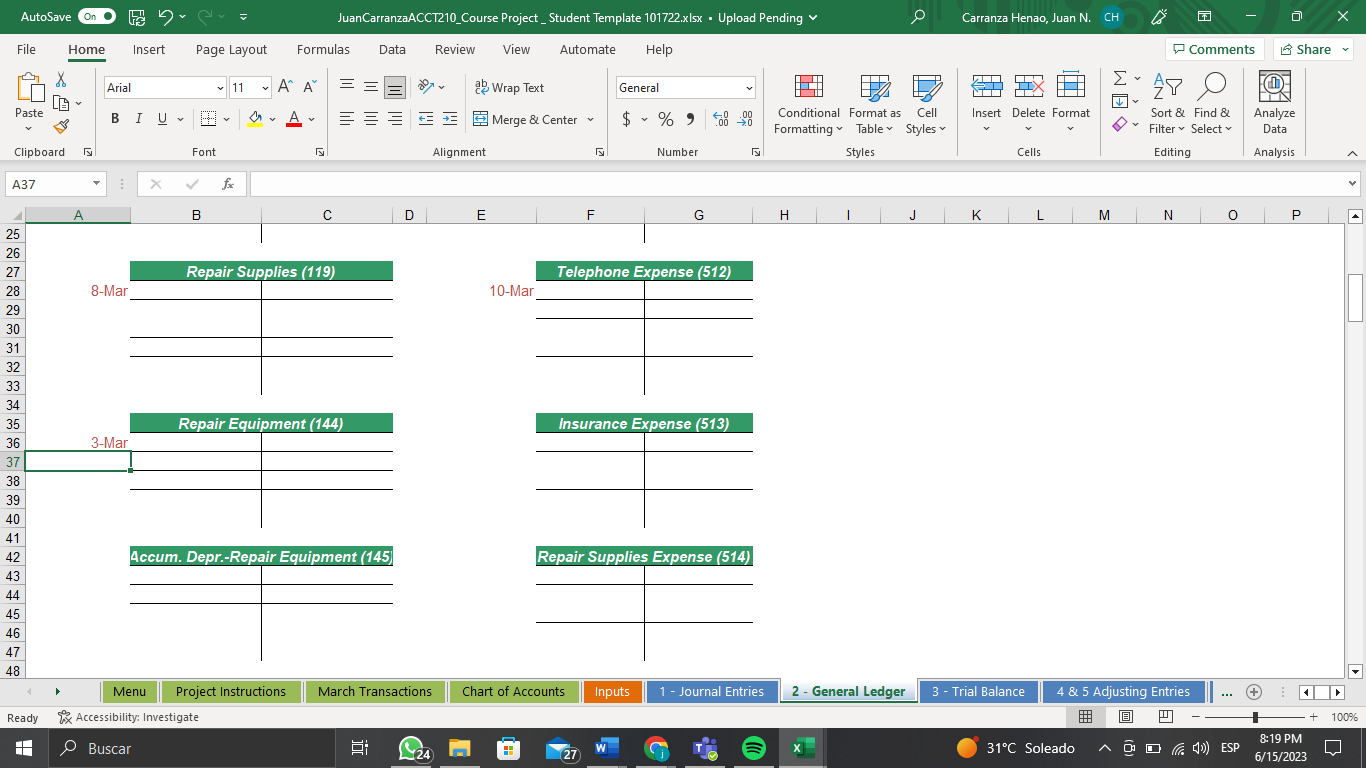
Task: Toggle bold formatting
Action: coord(114,118)
